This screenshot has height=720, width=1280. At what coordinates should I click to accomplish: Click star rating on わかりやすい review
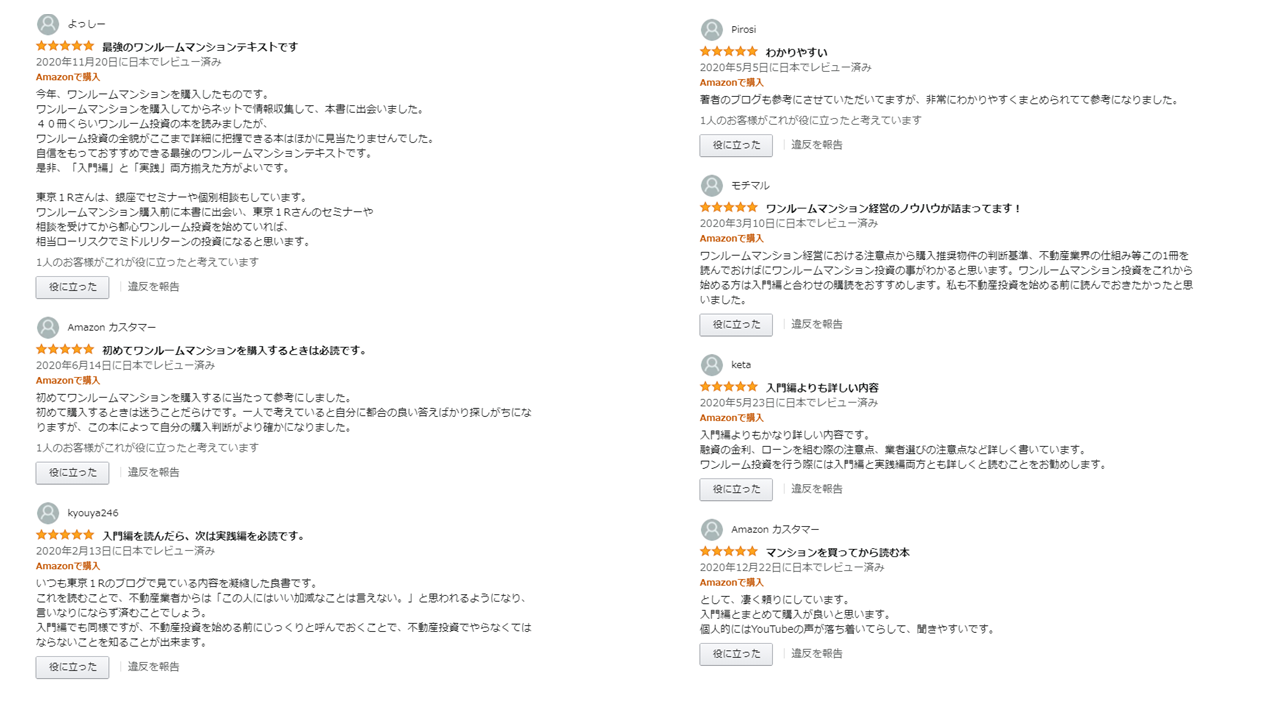point(728,51)
